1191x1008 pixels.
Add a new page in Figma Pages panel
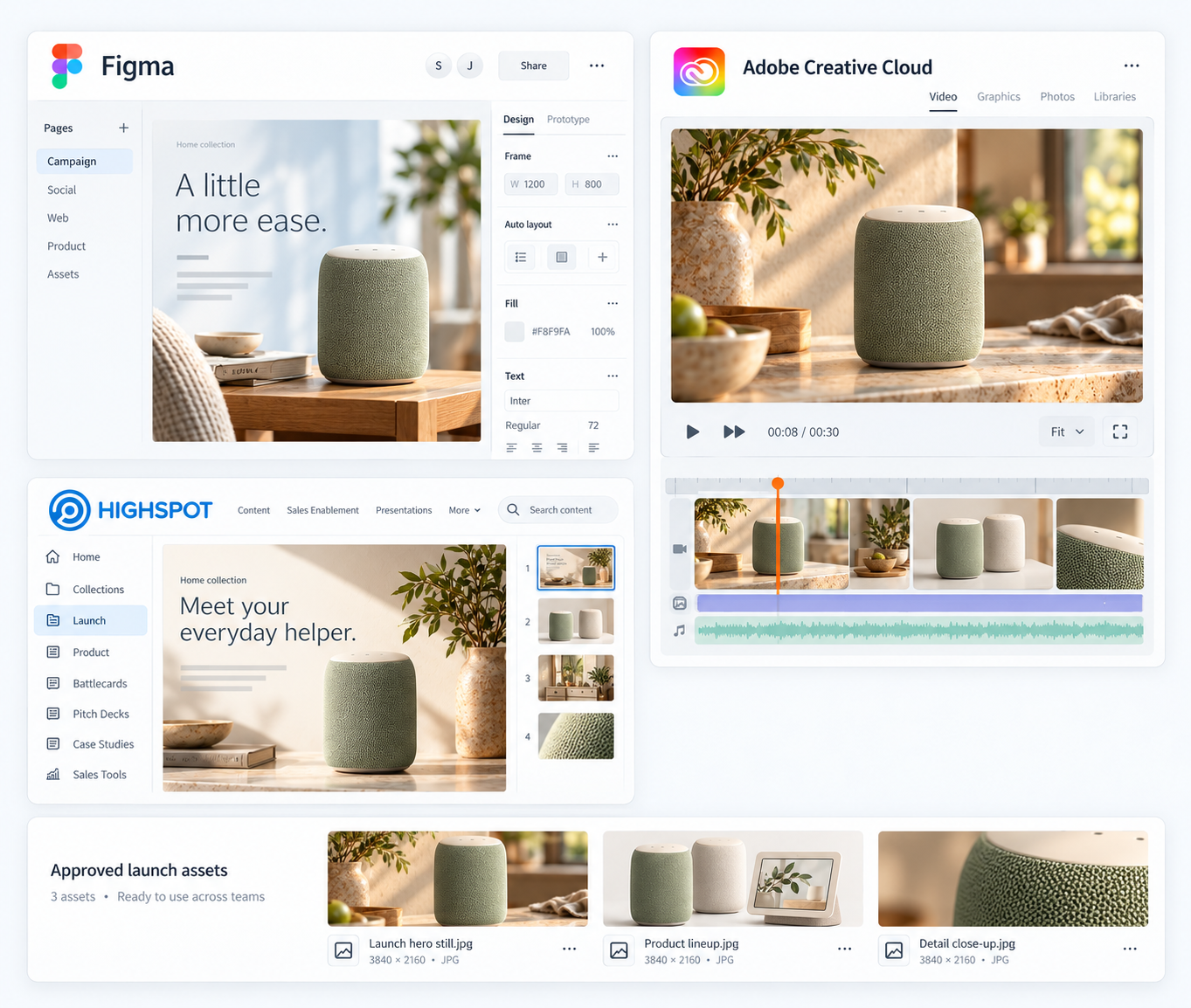(123, 128)
